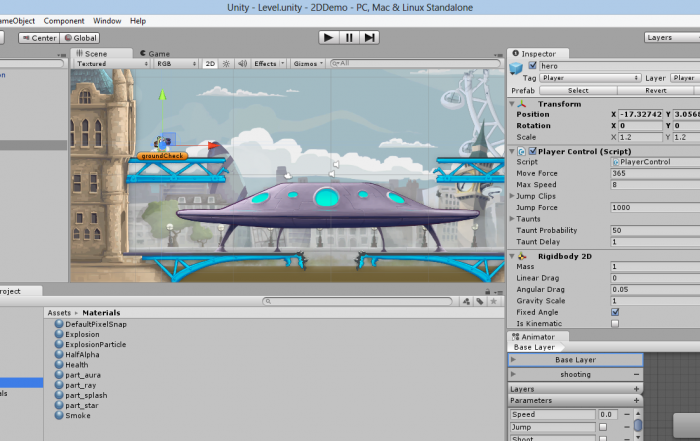This screenshot has height=441, width=700.
Task: Click the prefab Revert button
Action: 656,90
